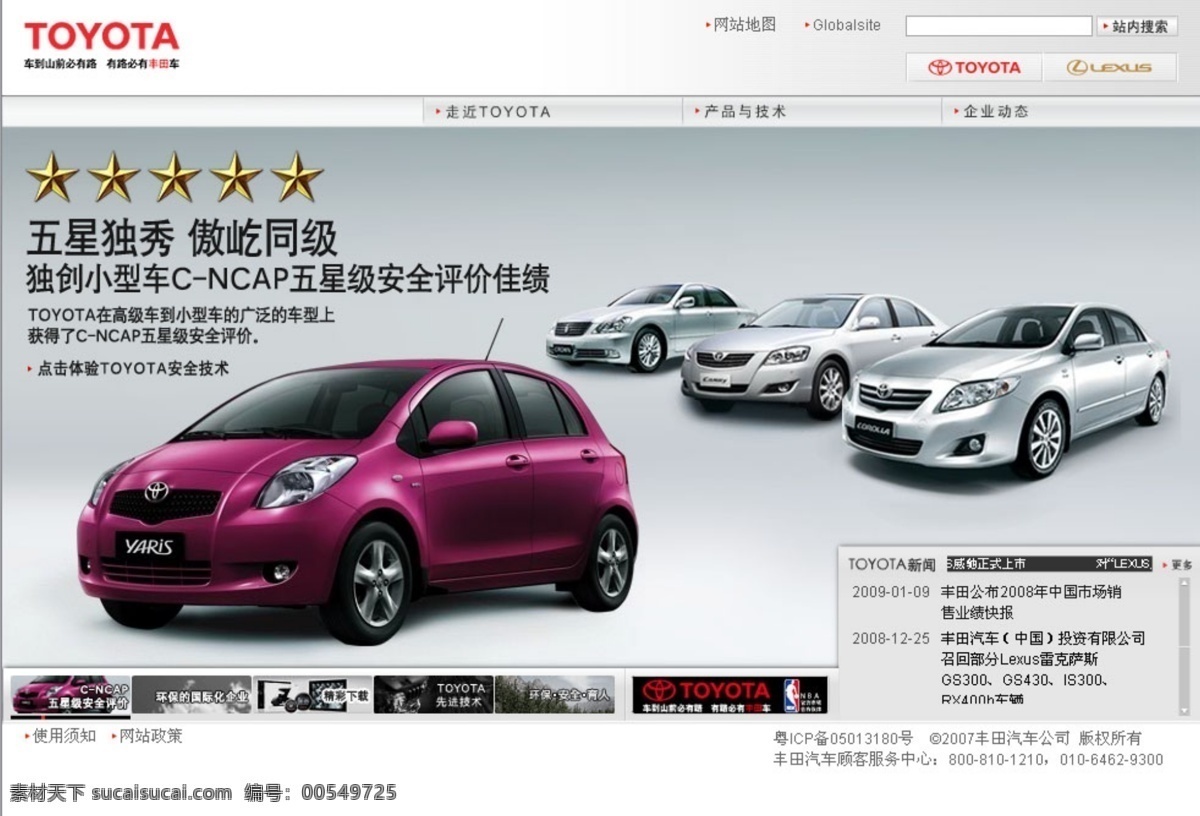Click 独创小型车C-NCAP五星级安全评价佳绩 headline
Viewport: 1200px width, 816px height.
(x=288, y=278)
